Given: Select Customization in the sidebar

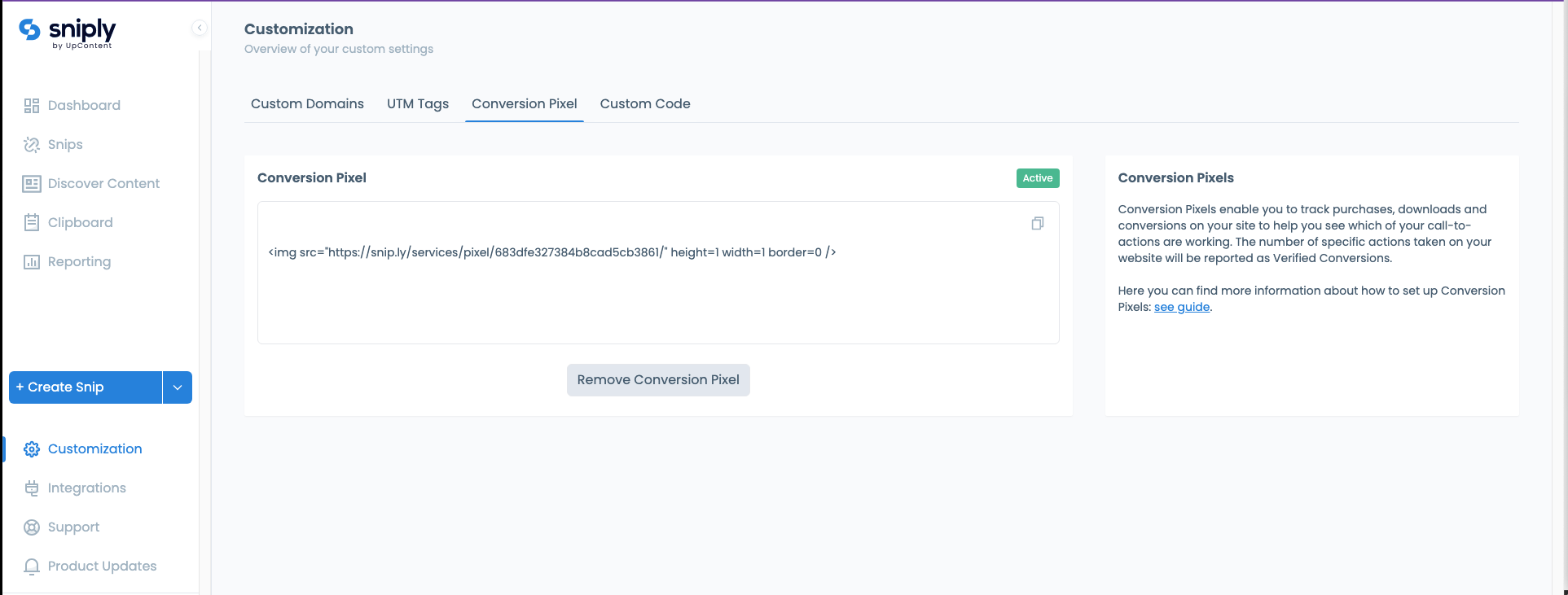Looking at the screenshot, I should point(94,448).
